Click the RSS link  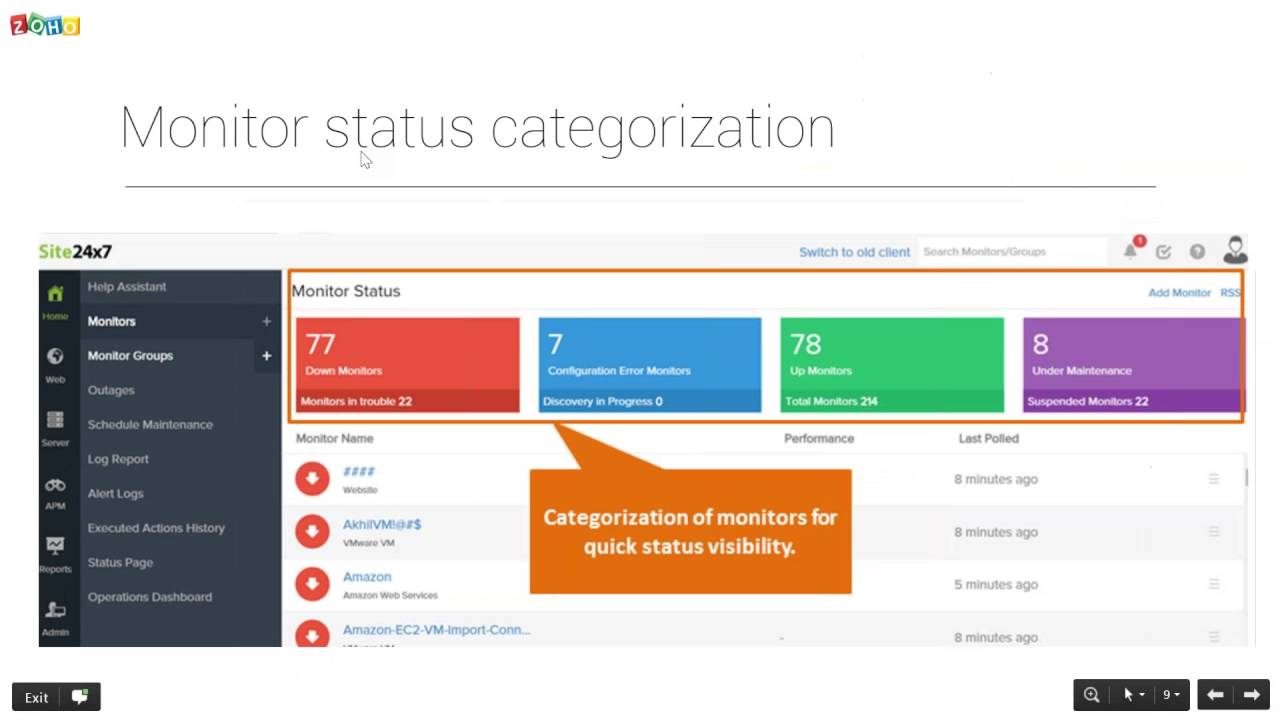(x=1230, y=293)
